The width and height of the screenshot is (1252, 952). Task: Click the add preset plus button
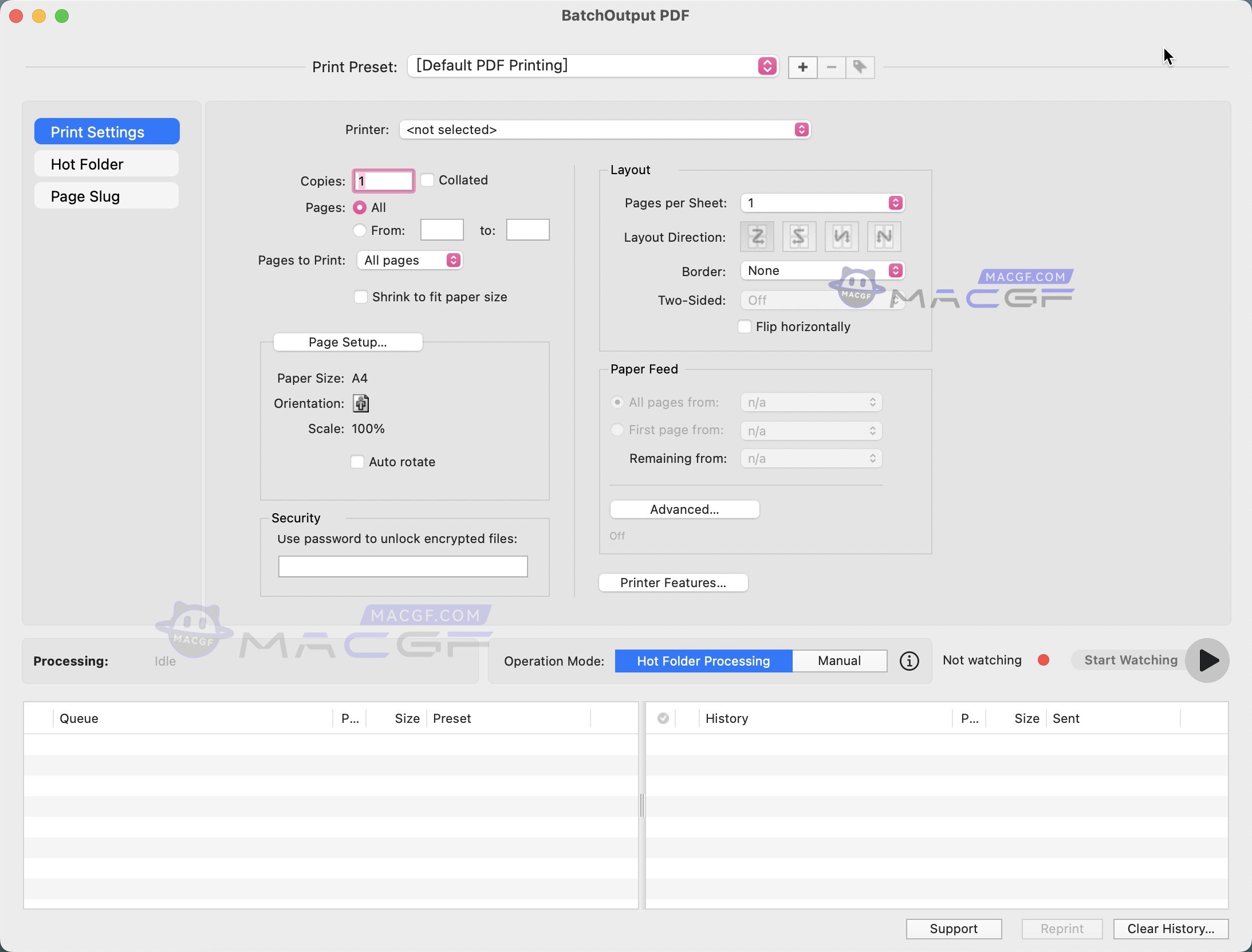tap(802, 67)
